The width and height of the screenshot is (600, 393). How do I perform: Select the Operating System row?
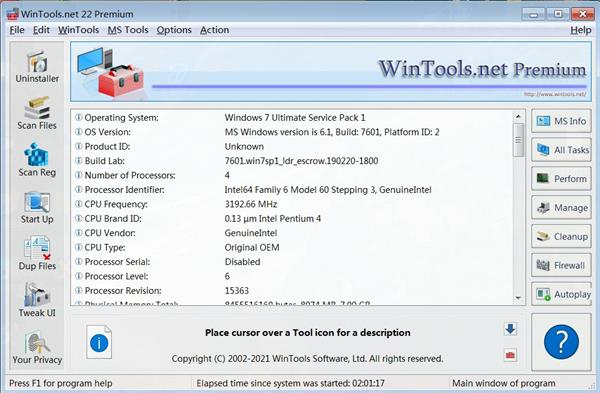(x=292, y=117)
